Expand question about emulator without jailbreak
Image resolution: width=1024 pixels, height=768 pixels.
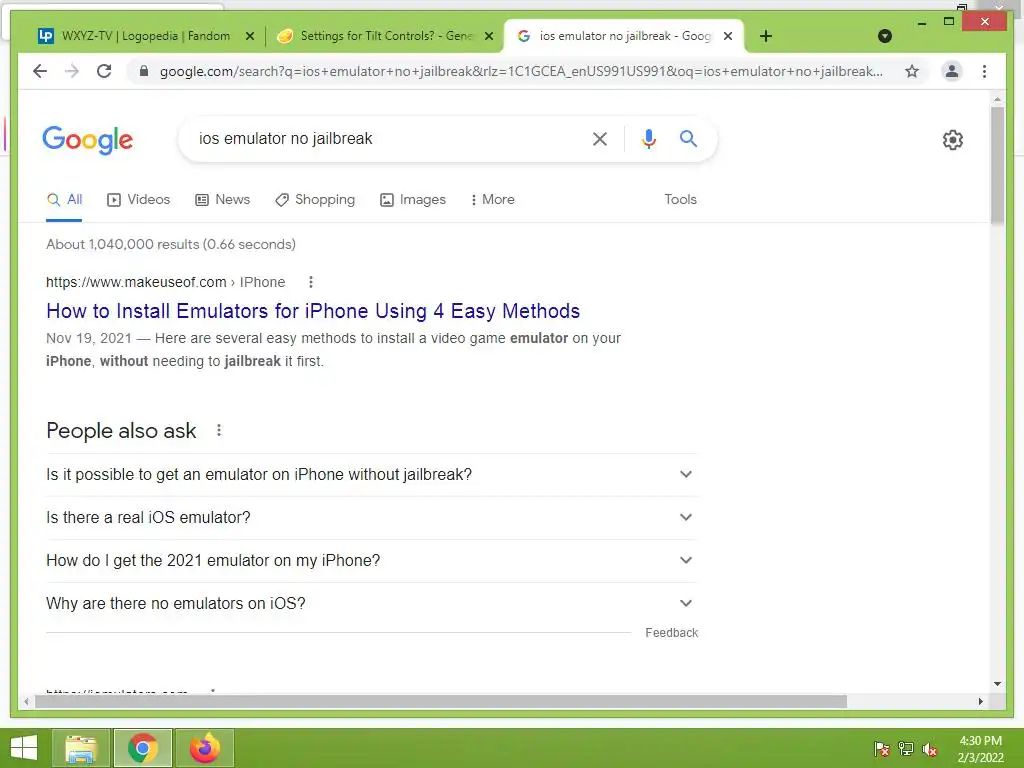coord(371,475)
